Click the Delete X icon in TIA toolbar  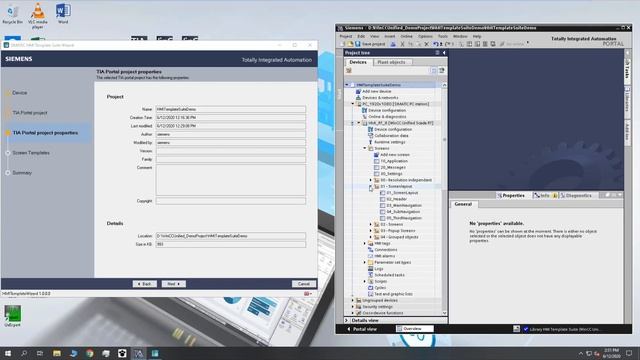tap(427, 44)
